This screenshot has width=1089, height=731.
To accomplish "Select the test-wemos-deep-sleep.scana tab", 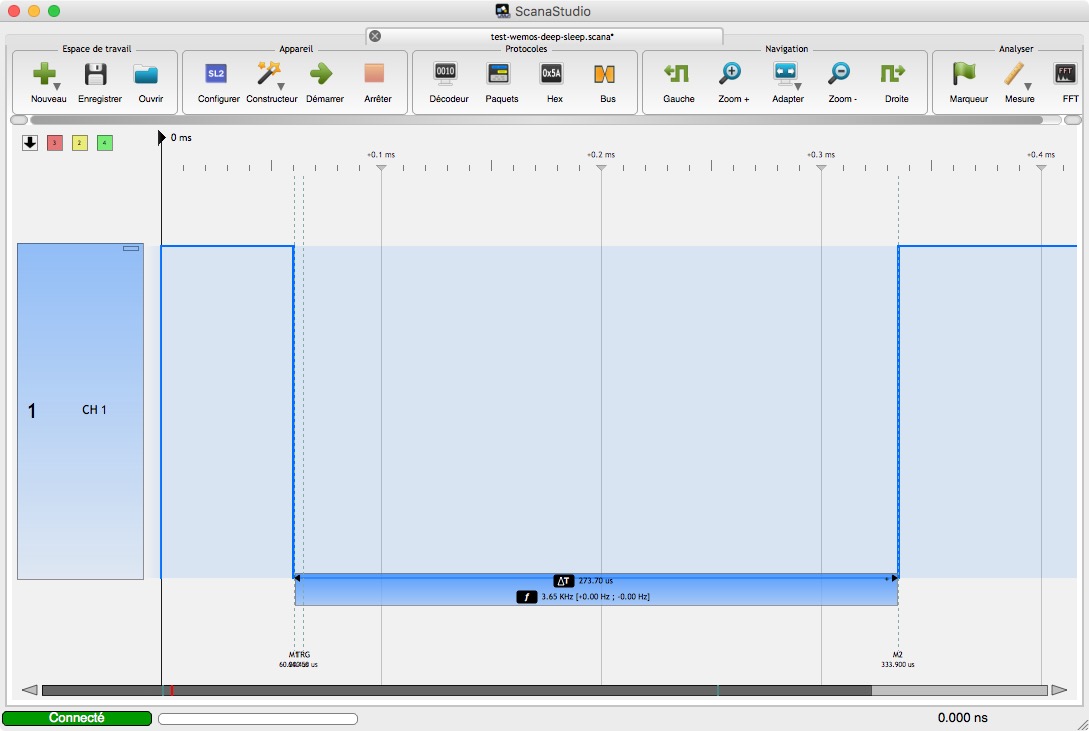I will pyautogui.click(x=545, y=36).
